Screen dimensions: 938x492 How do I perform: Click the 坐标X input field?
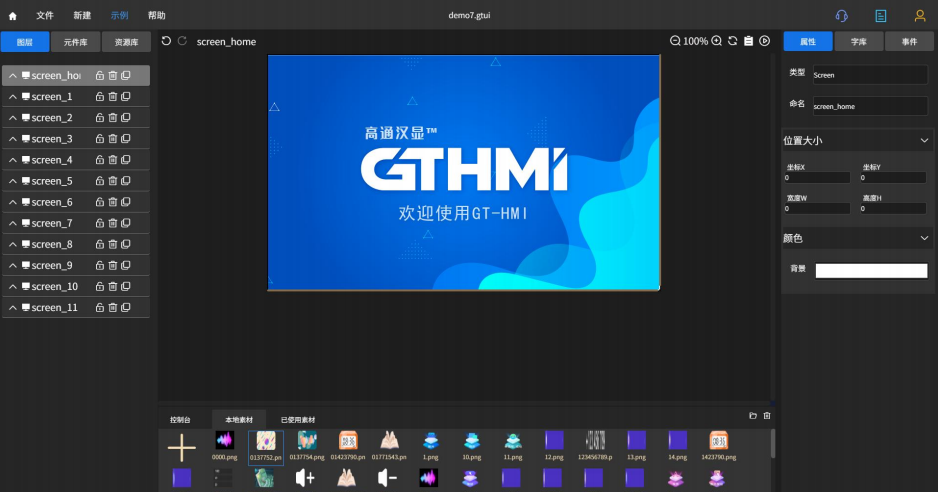pos(817,177)
